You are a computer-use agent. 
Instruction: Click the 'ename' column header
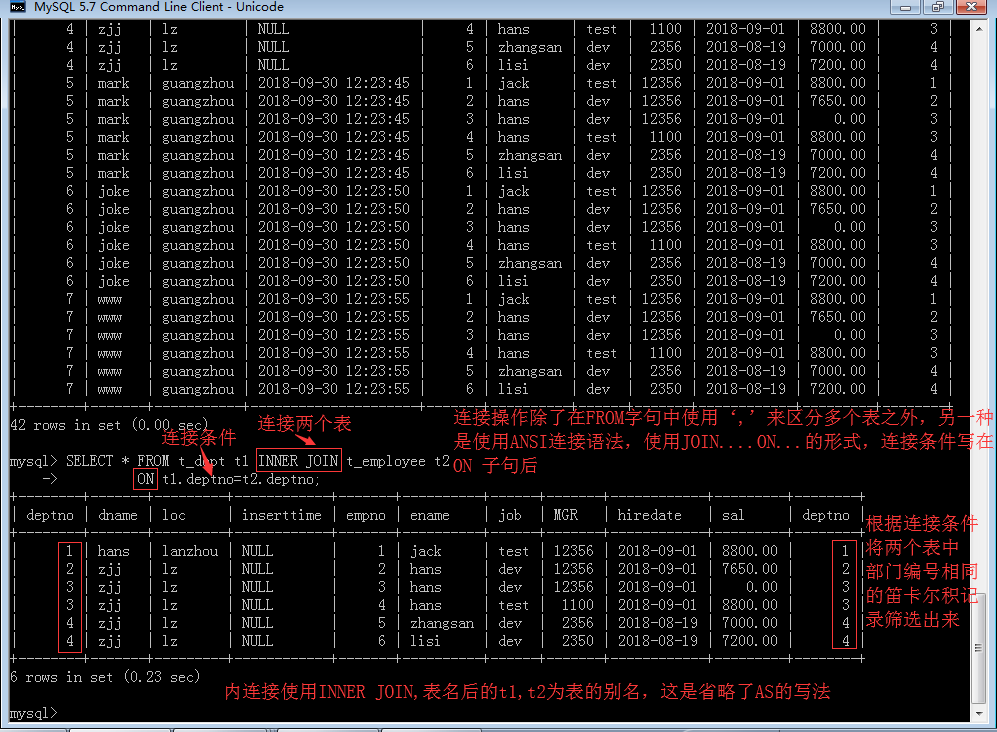(x=430, y=515)
